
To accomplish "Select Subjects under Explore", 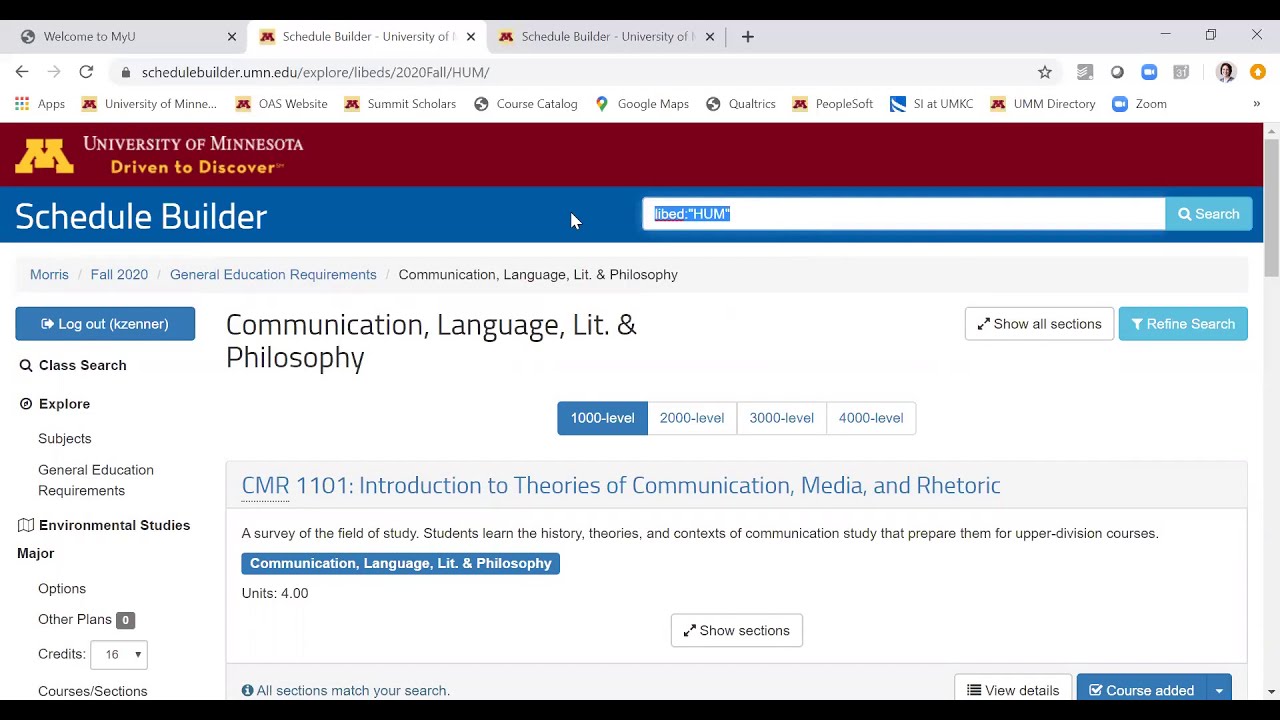I will pos(65,439).
